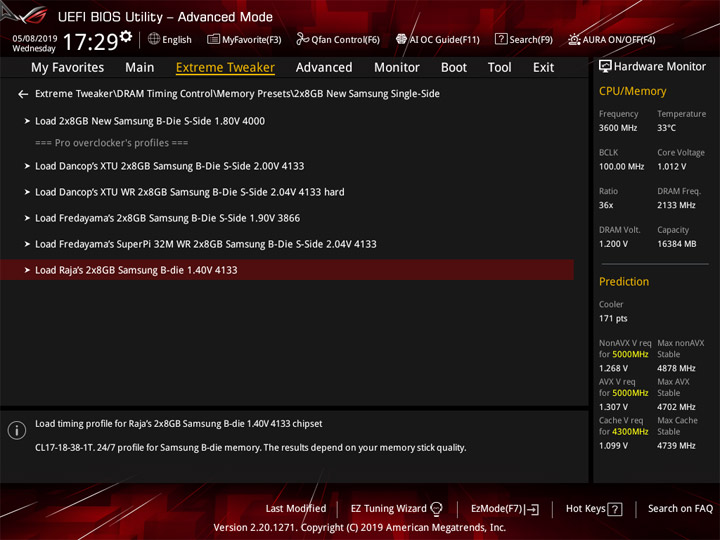Open Qfan Control(F6) label

[346, 40]
